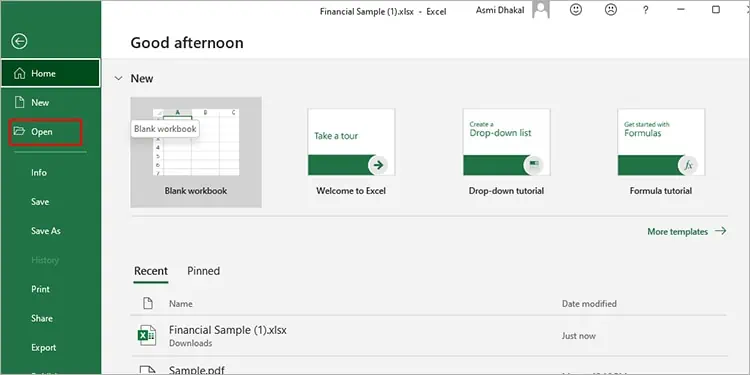
Task: Open the Drop-down tutorial template
Action: [507, 152]
